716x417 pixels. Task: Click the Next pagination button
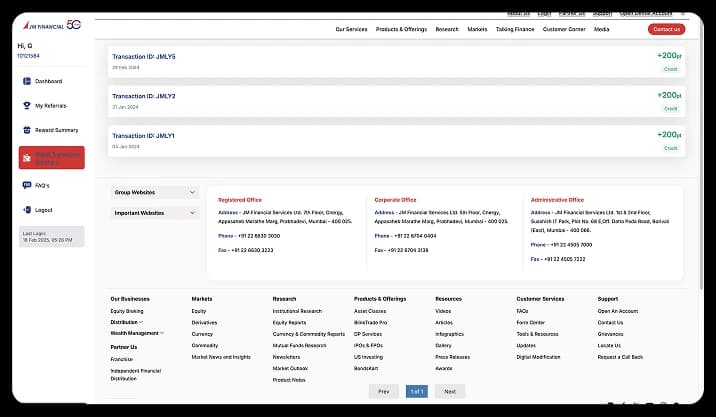(450, 391)
